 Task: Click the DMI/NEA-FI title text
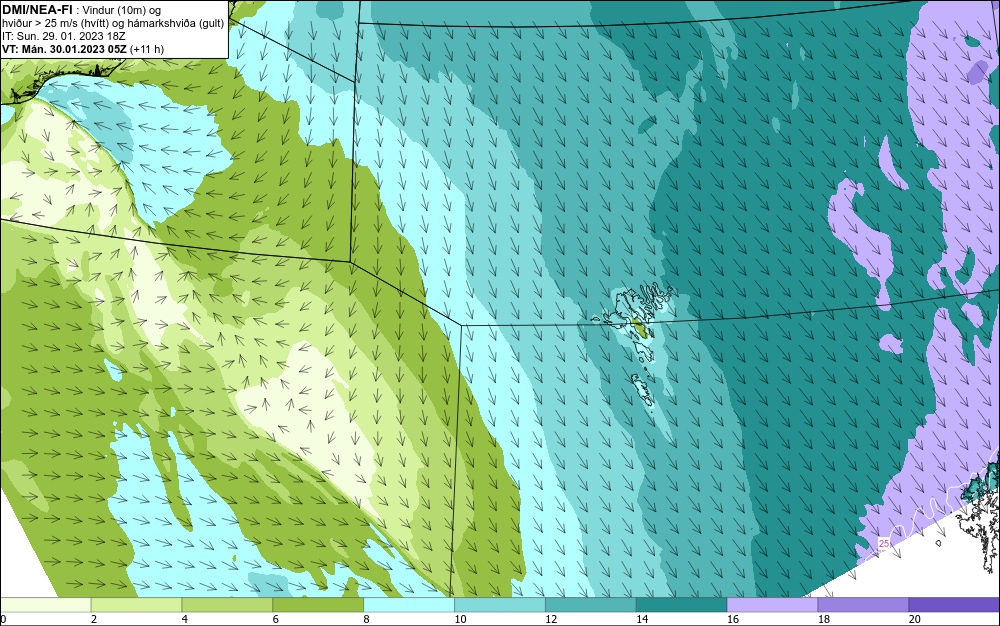(x=37, y=10)
